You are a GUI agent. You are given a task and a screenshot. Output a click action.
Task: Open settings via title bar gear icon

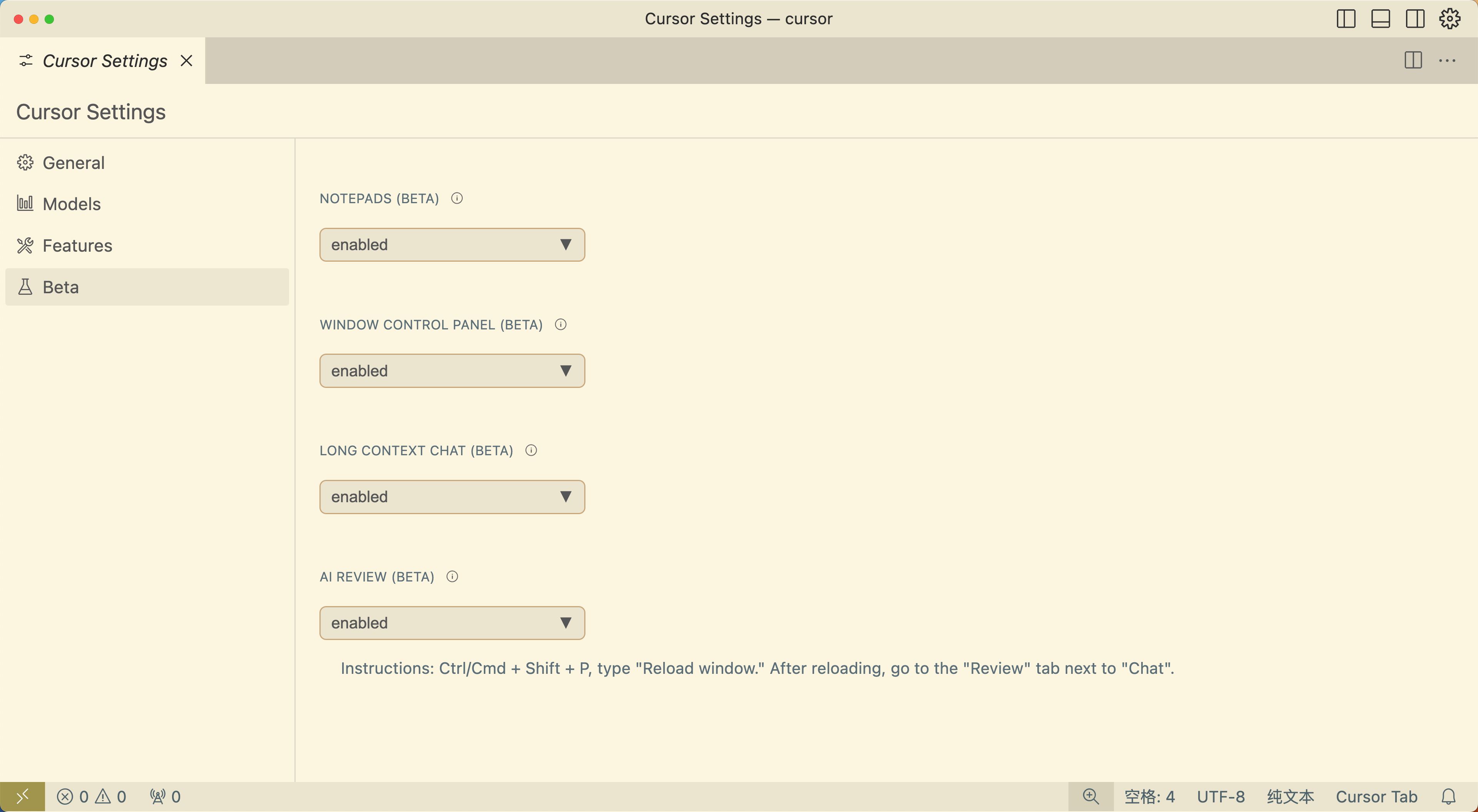point(1449,19)
